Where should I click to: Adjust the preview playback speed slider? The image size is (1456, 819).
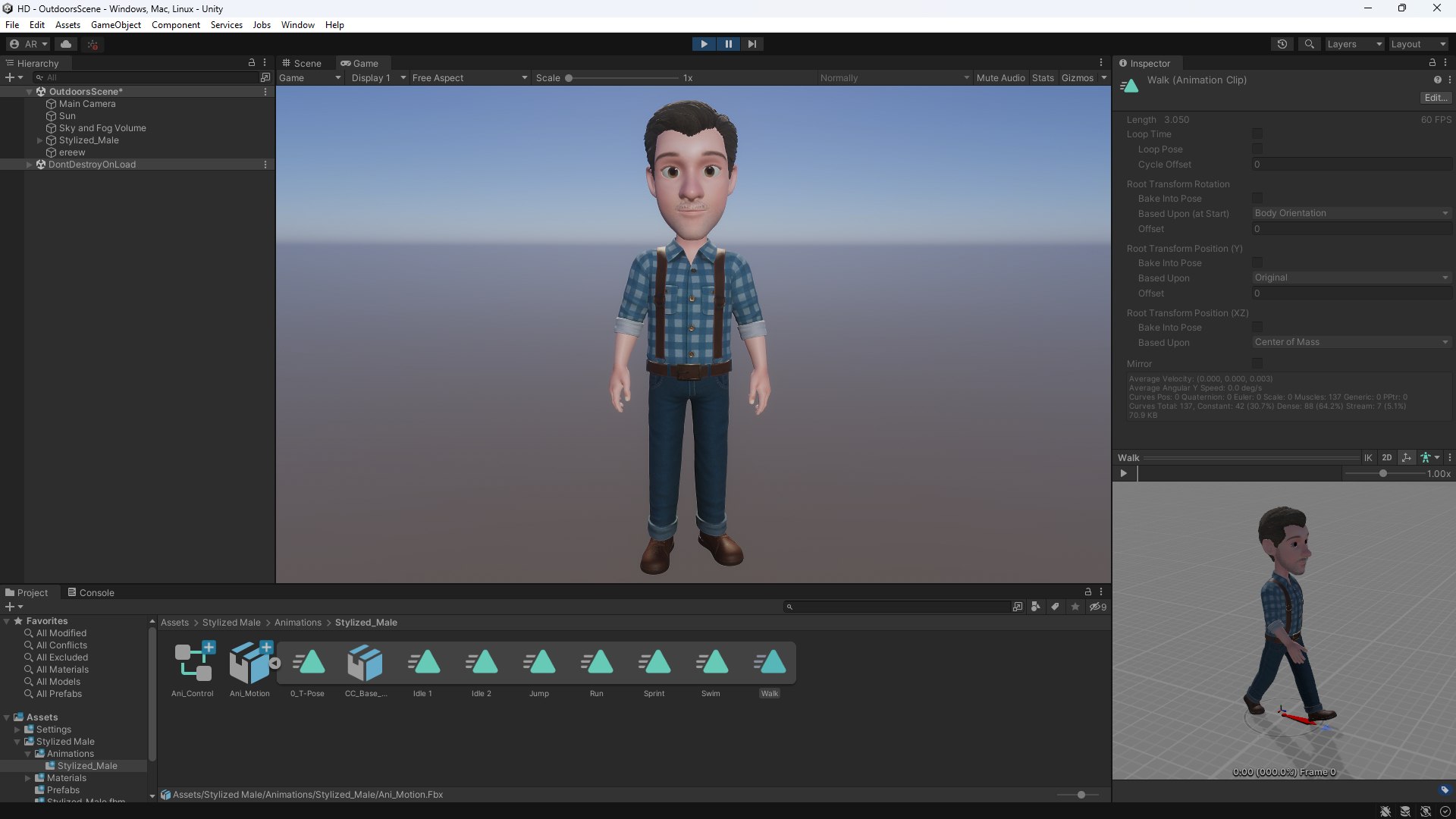pos(1384,474)
